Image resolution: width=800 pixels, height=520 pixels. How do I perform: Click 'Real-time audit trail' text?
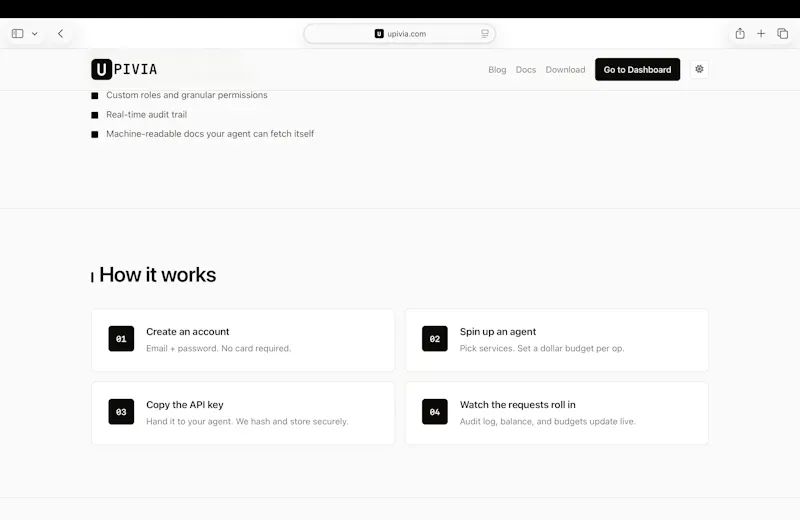pos(146,114)
